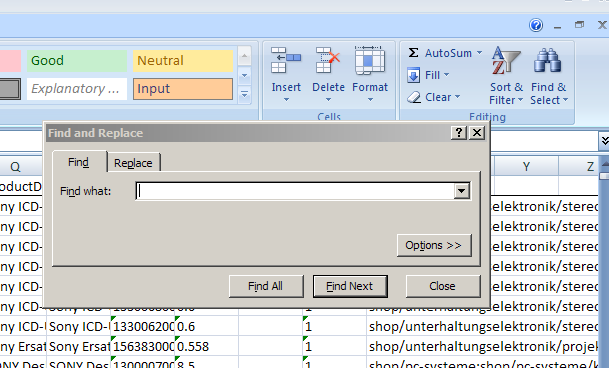This screenshot has width=609, height=368.
Task: Apply the Good cell style
Action: [77, 61]
